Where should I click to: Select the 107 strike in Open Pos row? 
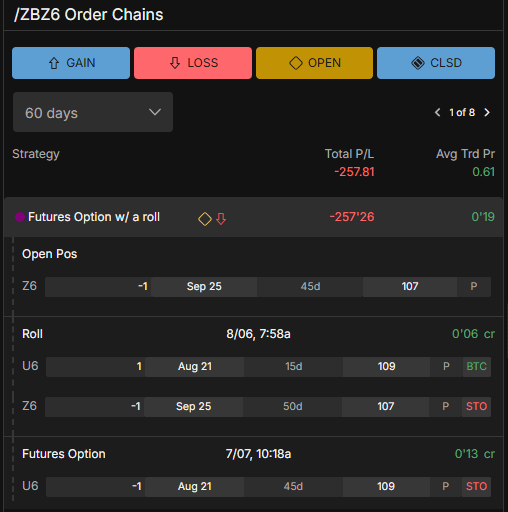click(410, 287)
